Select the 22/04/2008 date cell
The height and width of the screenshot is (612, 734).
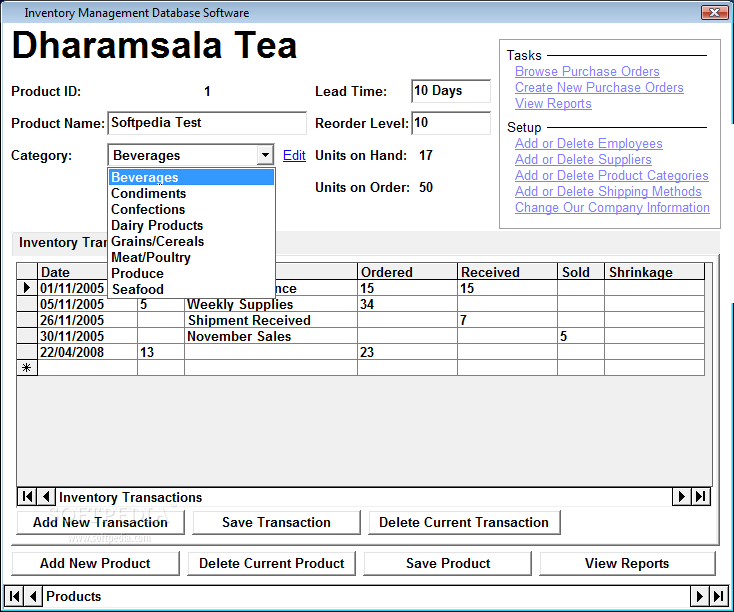click(88, 352)
